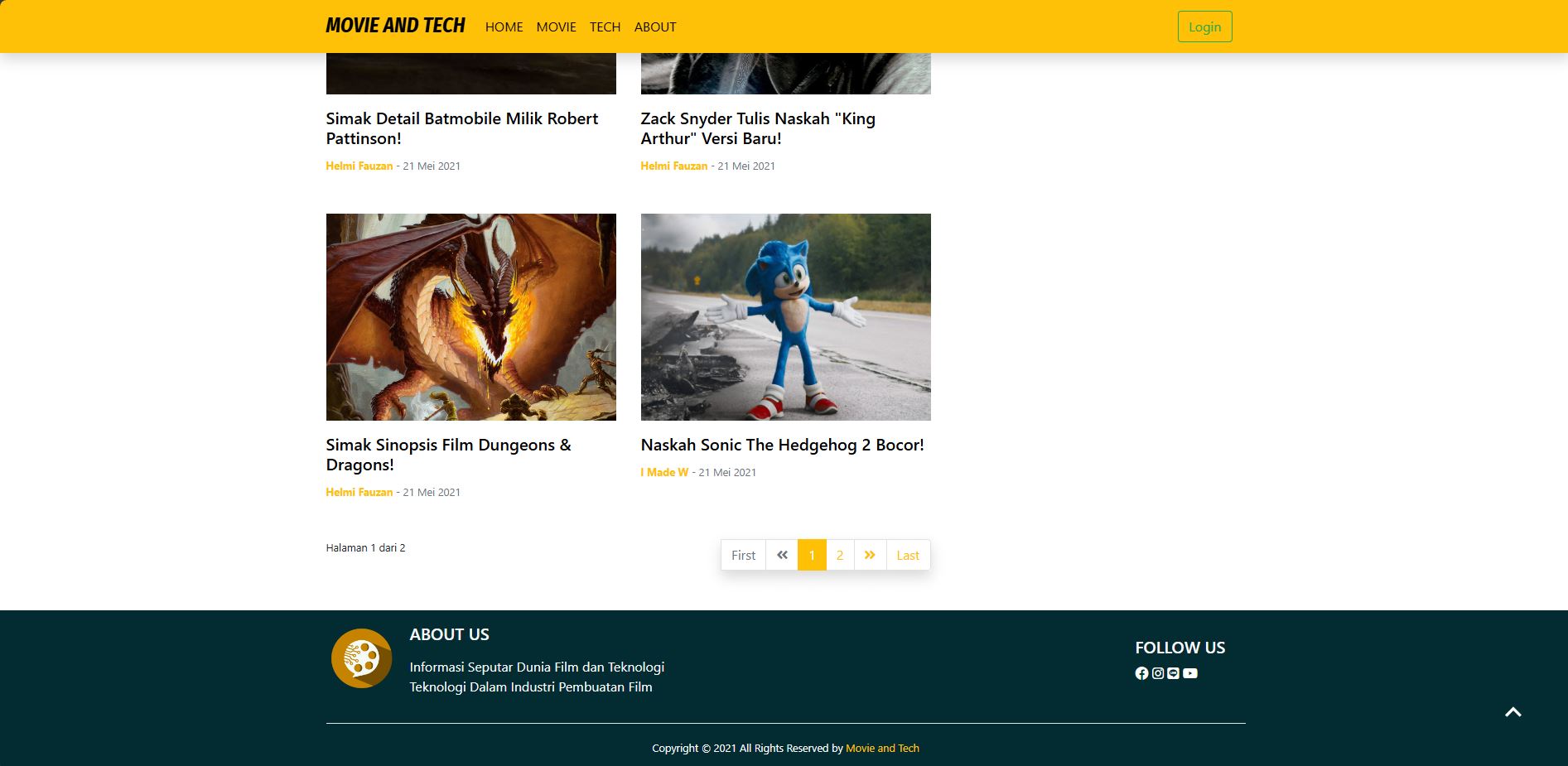Click the Movie and Tech copyright link
This screenshot has height=766, width=1568.
coord(882,748)
